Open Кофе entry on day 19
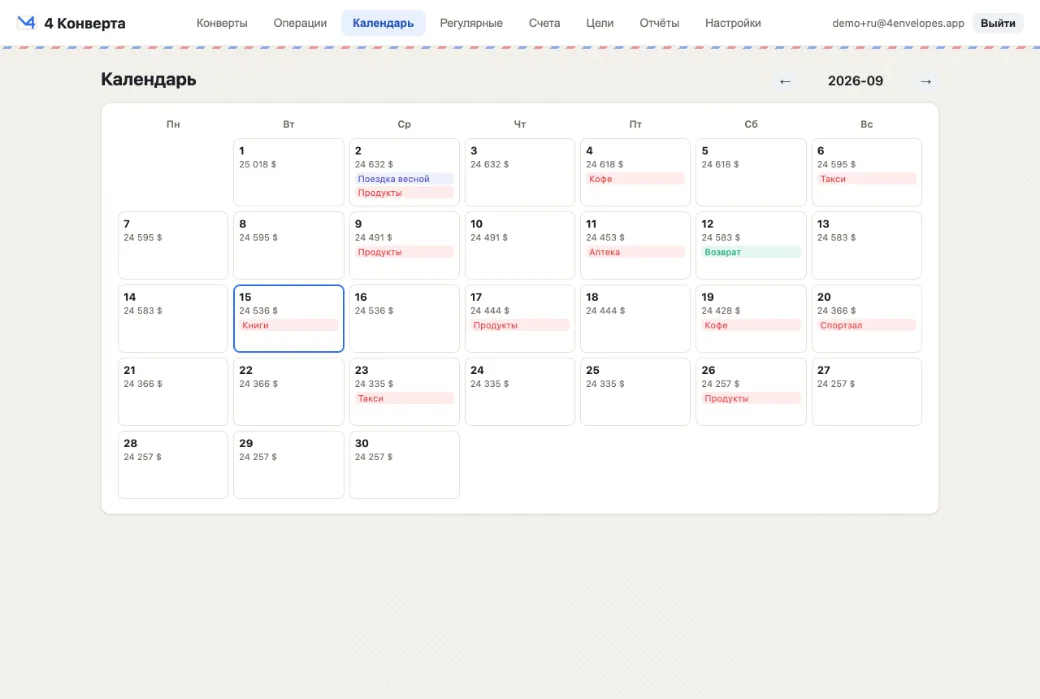The width and height of the screenshot is (1040, 699). 751,325
